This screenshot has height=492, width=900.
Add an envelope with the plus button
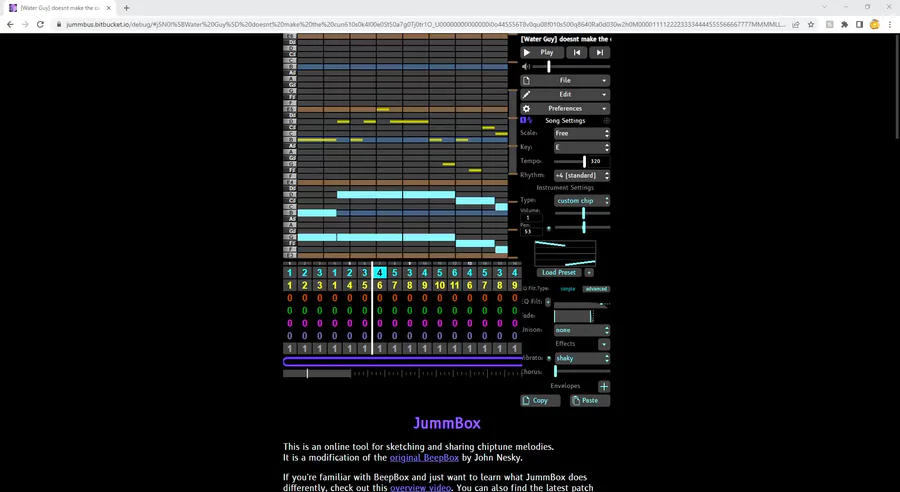click(x=604, y=386)
